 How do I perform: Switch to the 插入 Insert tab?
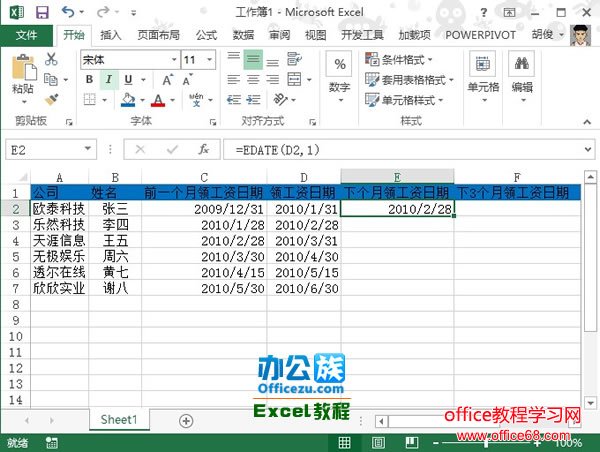111,35
